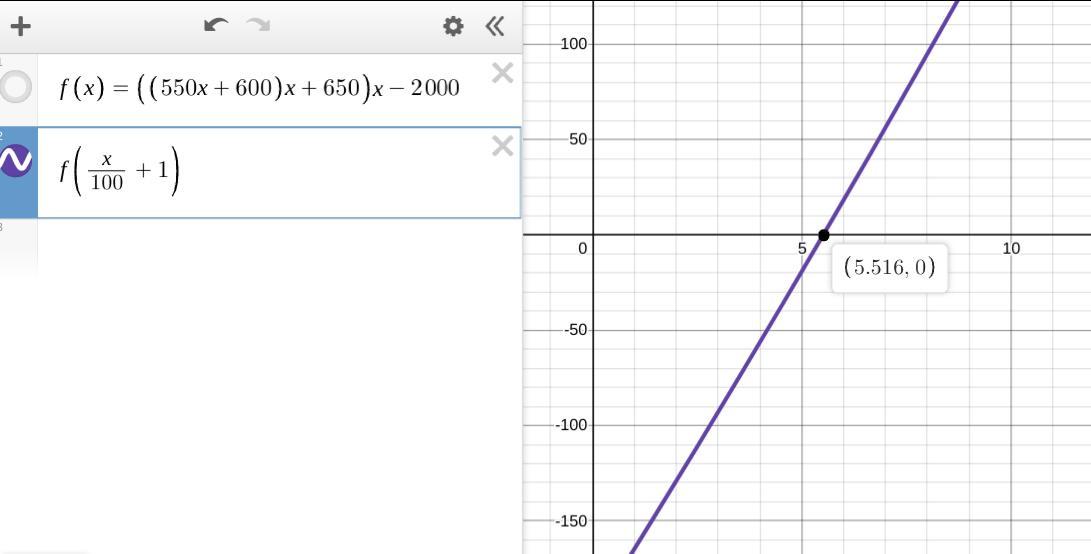The image size is (1091, 554).
Task: Click the x-axis label 5
Action: click(x=802, y=248)
